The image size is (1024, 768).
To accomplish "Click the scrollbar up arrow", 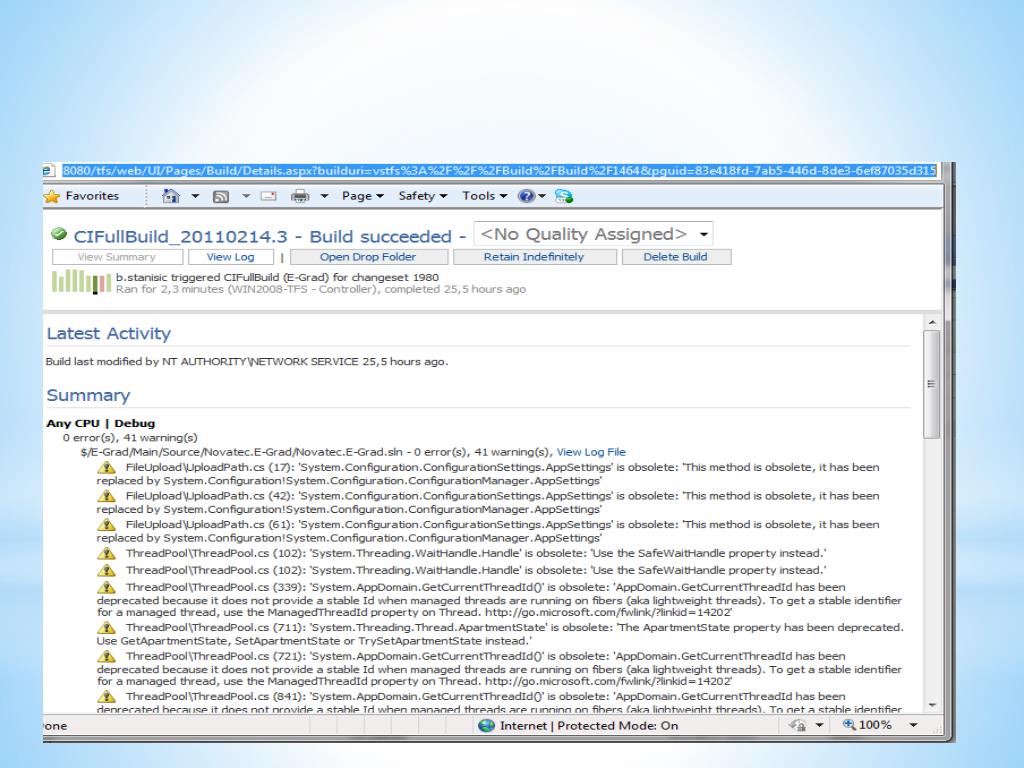I will 932,323.
